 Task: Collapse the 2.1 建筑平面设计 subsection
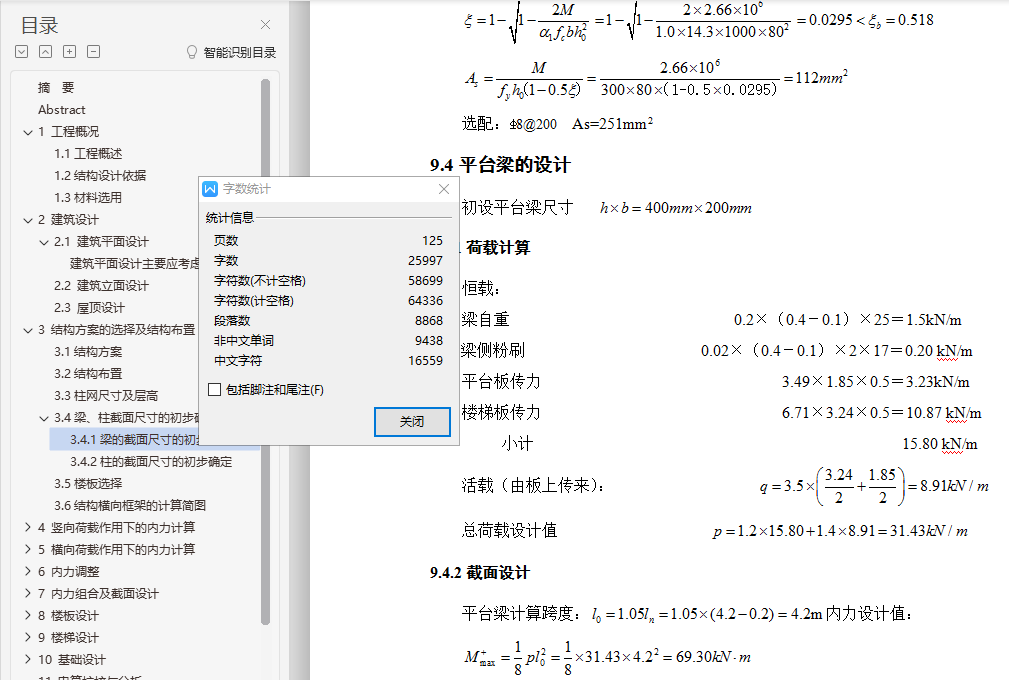click(x=44, y=242)
